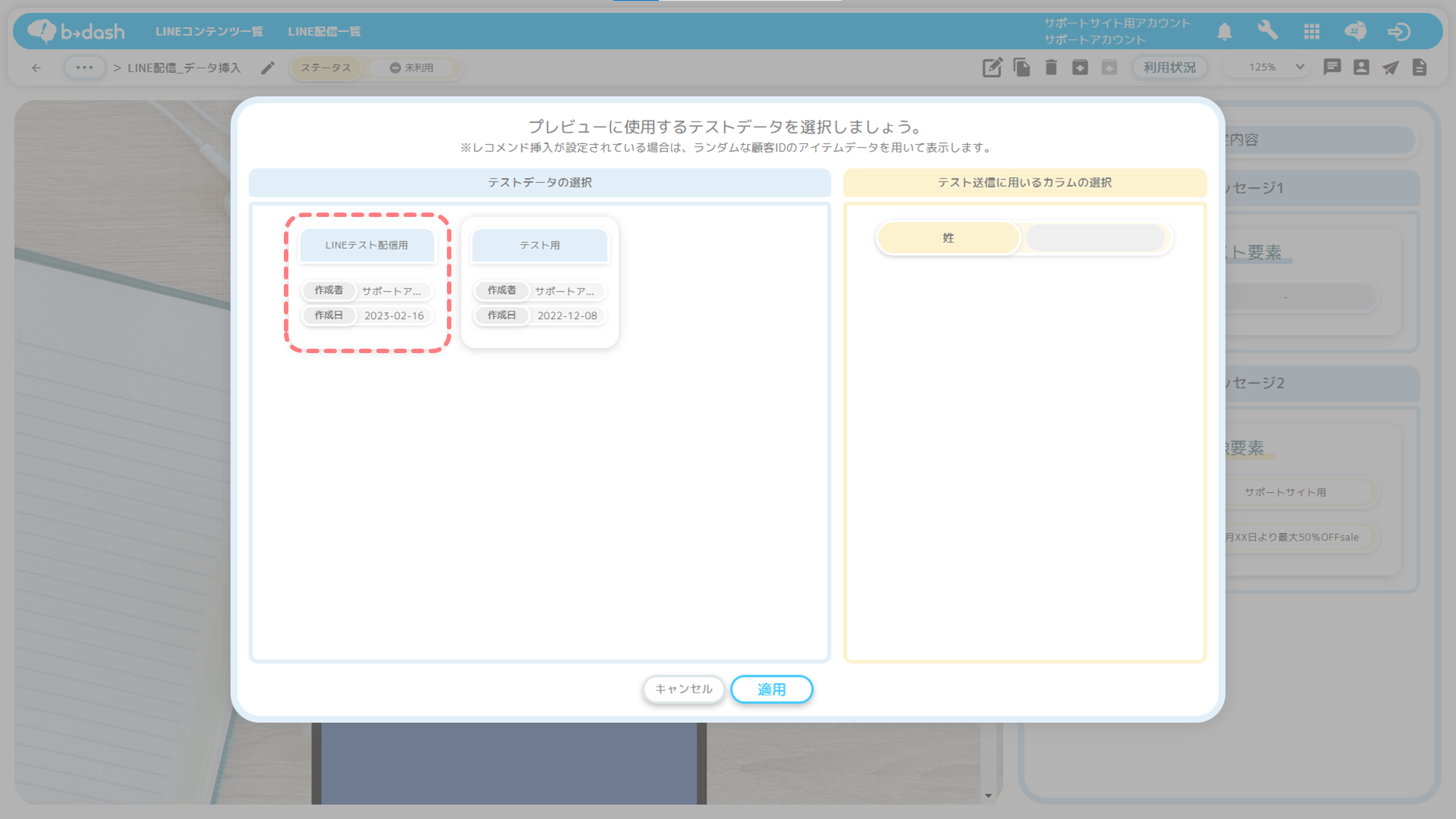Click the pencil rename icon
1456x819 pixels.
(x=268, y=68)
